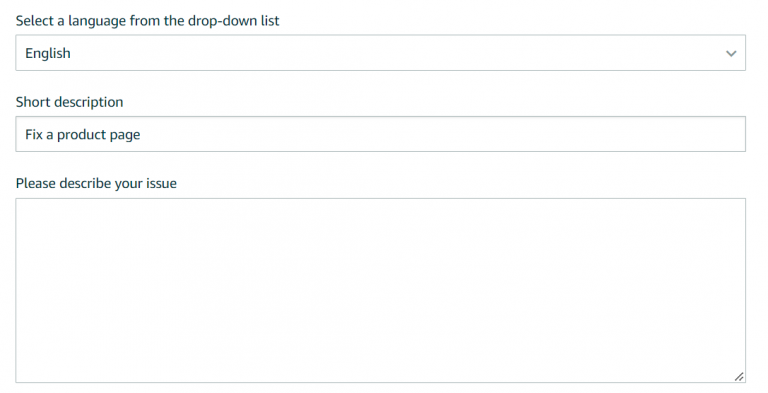Image resolution: width=768 pixels, height=393 pixels.
Task: Focus the Short description input field
Action: pyautogui.click(x=381, y=134)
